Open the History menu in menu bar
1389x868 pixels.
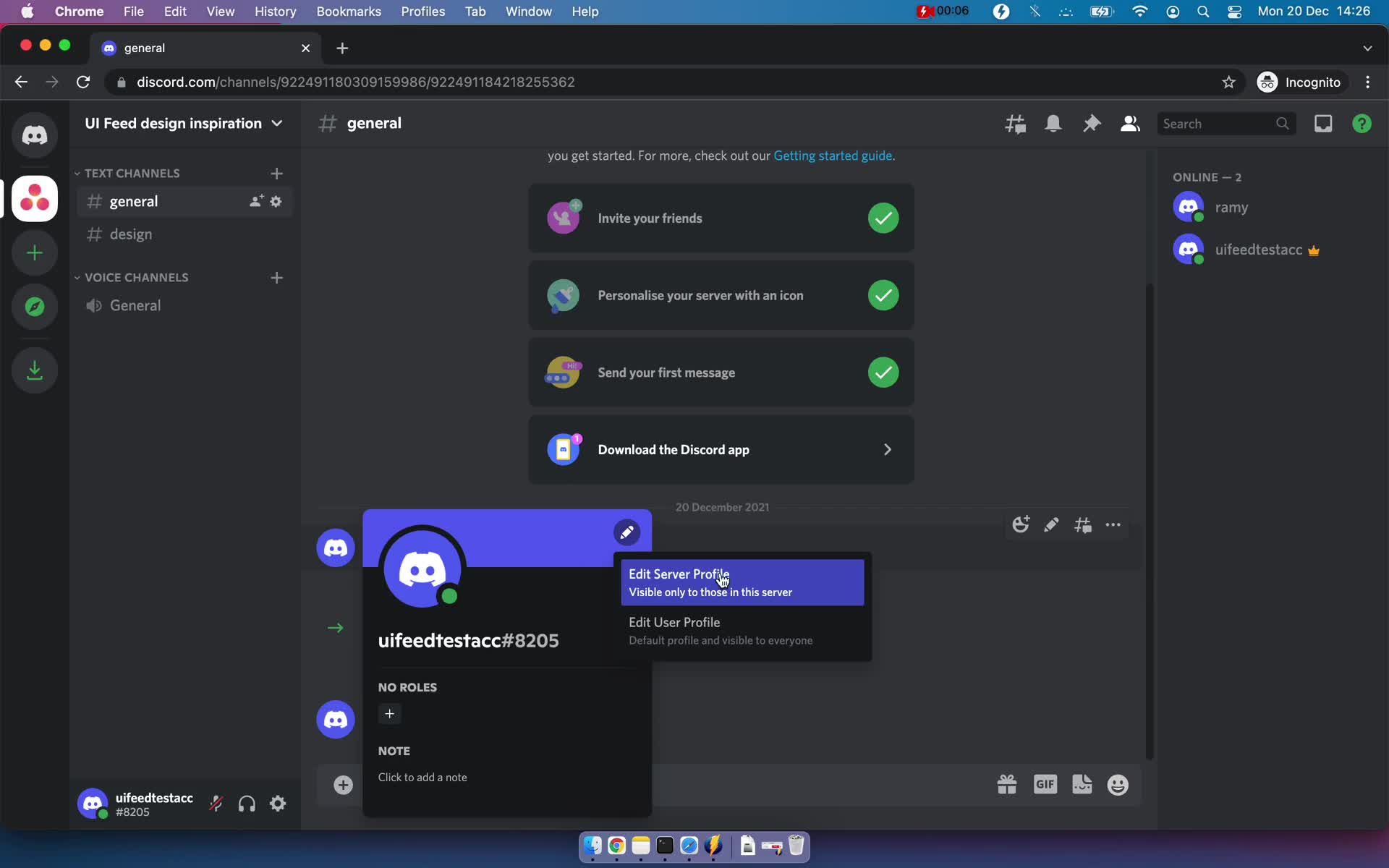[x=275, y=12]
